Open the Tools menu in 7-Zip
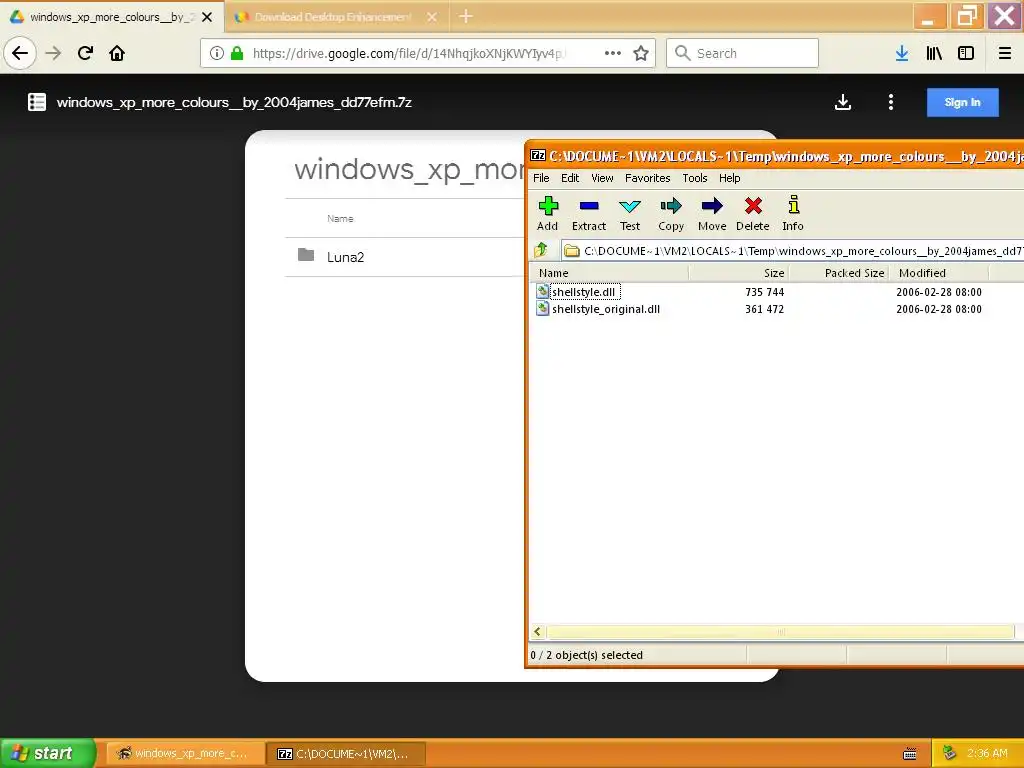 [695, 178]
